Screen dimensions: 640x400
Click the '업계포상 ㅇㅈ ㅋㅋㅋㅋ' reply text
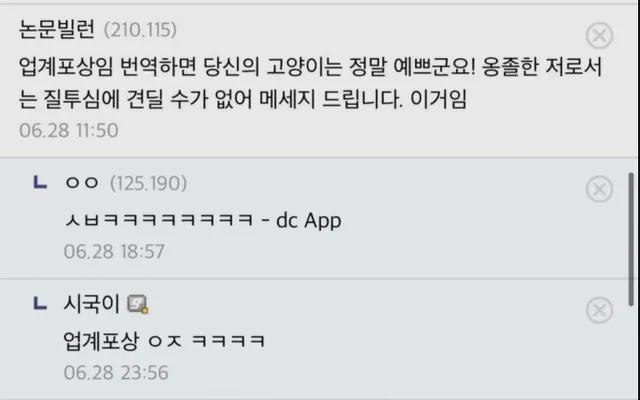tap(164, 341)
